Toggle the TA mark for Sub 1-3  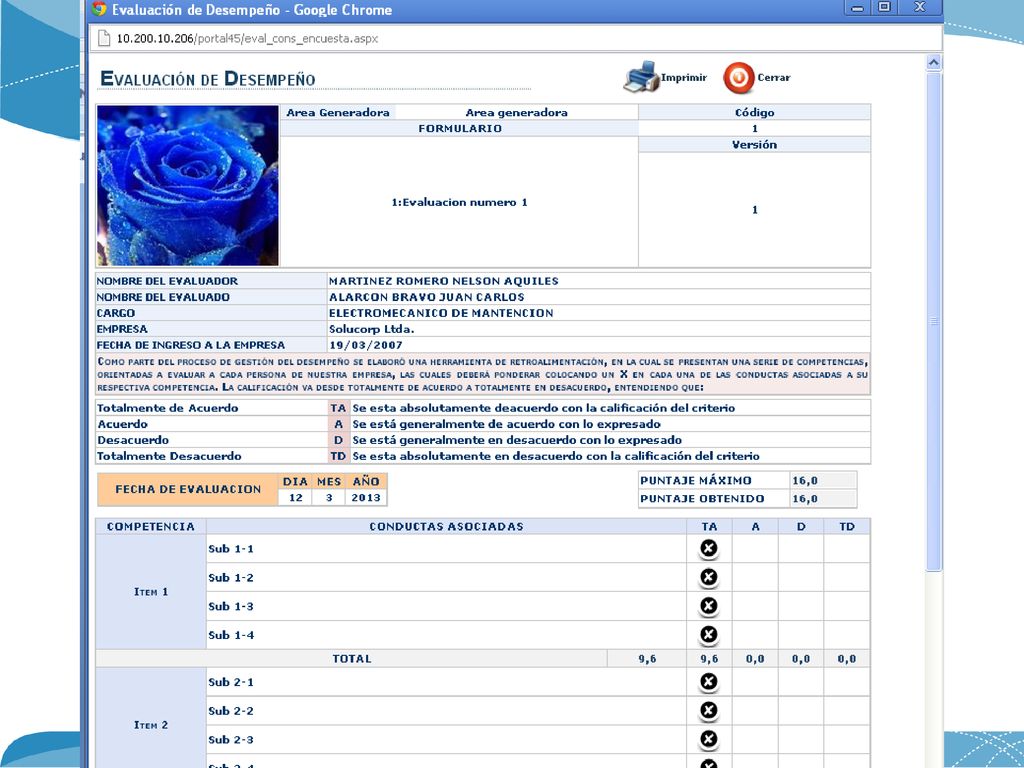[709, 605]
